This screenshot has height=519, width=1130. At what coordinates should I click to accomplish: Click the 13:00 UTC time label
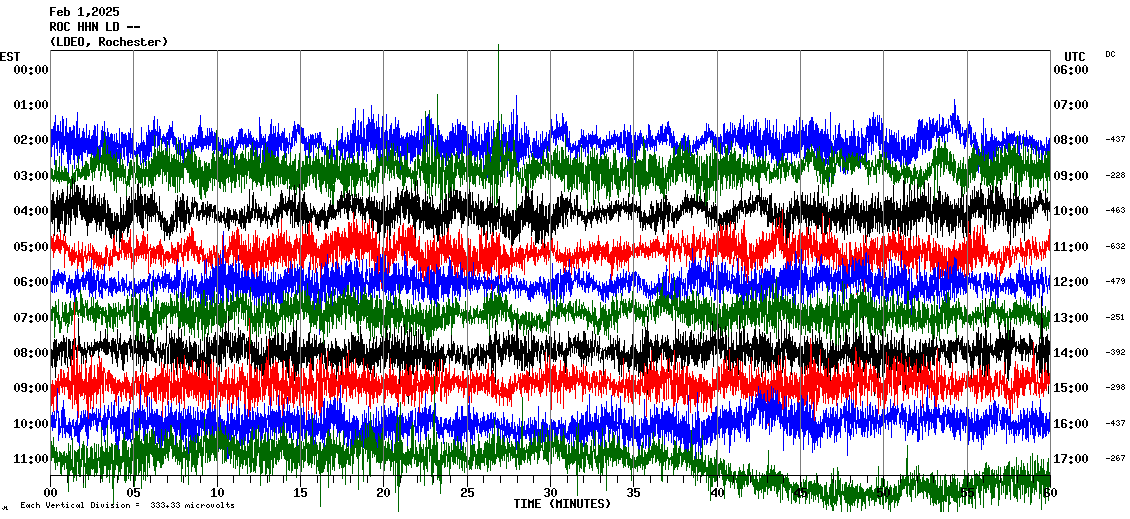pyautogui.click(x=1070, y=318)
